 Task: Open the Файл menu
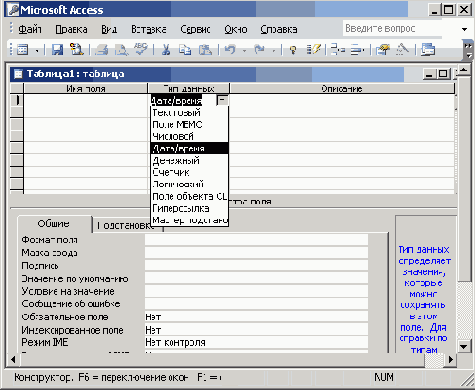30,29
